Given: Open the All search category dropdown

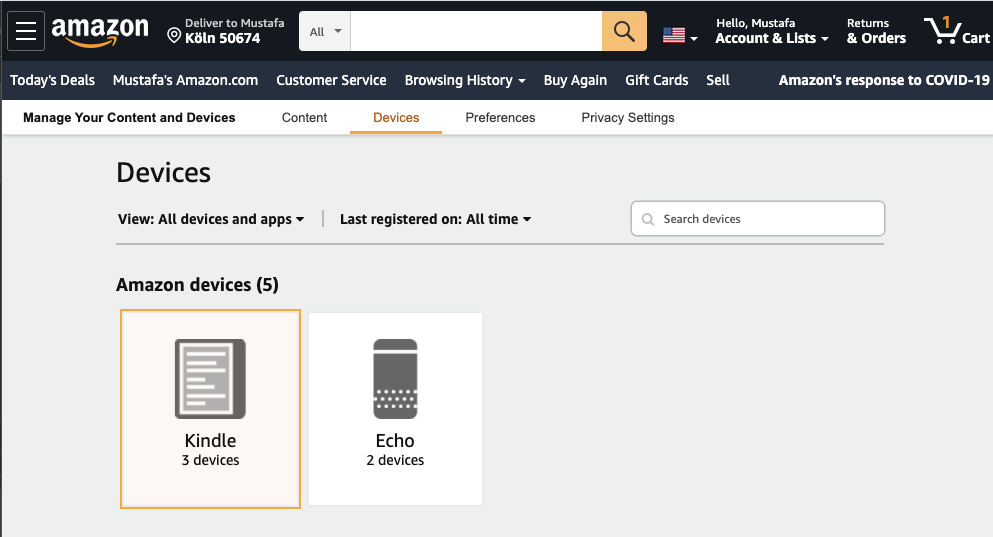Looking at the screenshot, I should [x=325, y=31].
